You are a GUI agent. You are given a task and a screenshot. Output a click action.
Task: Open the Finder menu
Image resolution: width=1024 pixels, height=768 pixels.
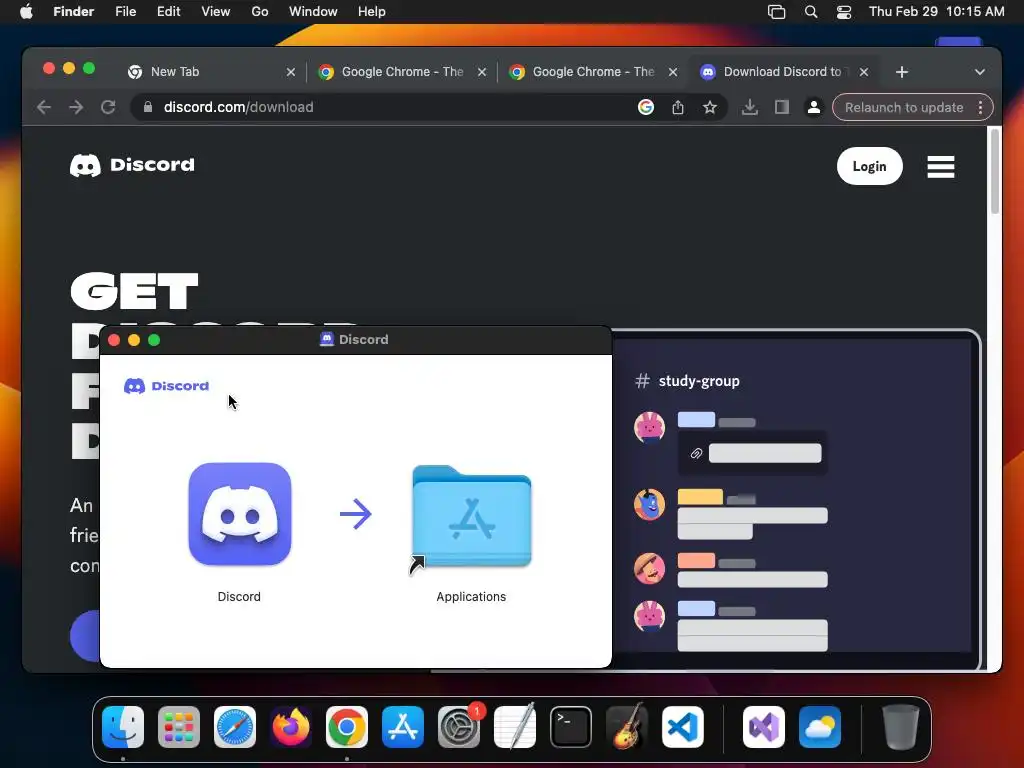click(x=73, y=12)
